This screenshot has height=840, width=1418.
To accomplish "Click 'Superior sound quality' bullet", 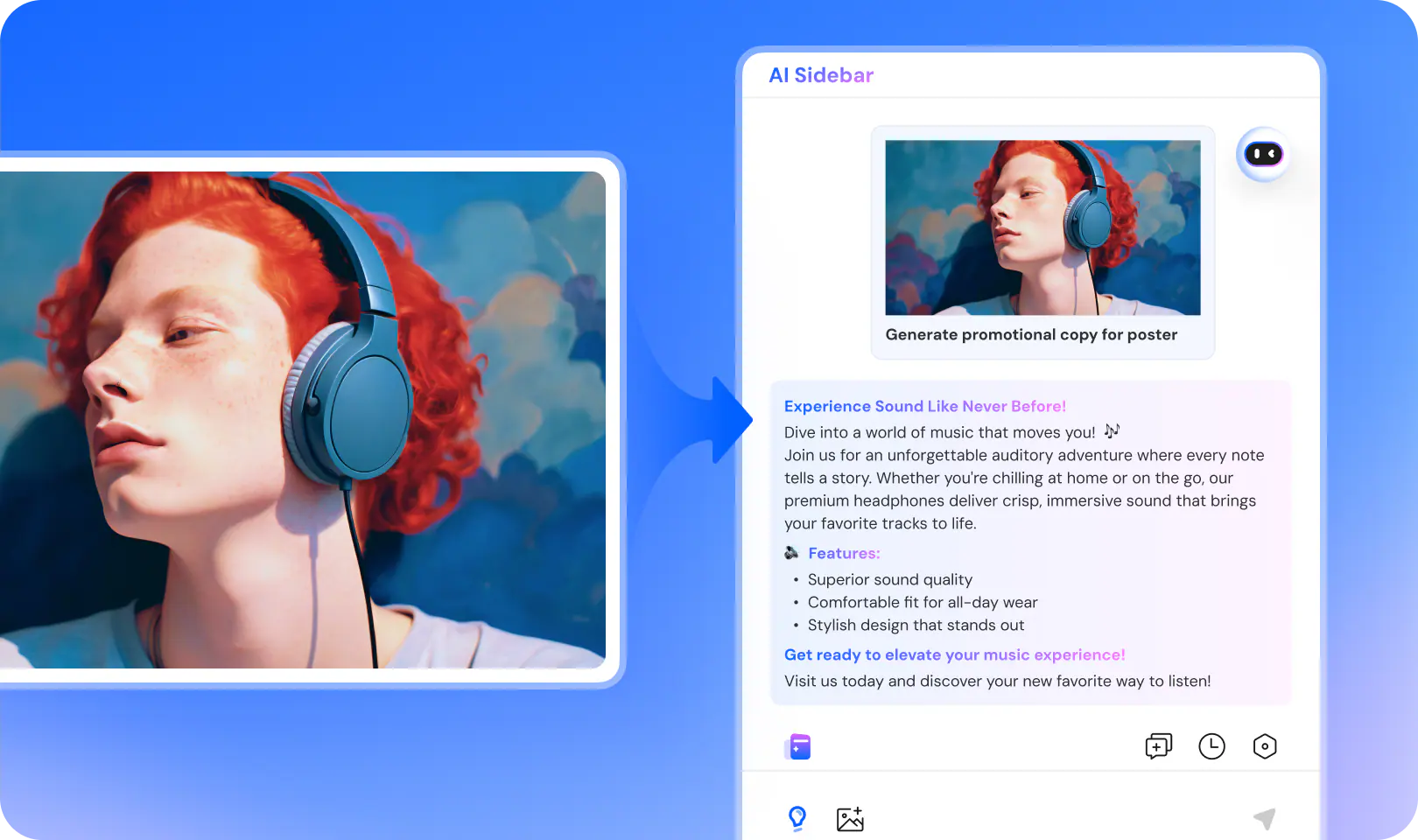I will pyautogui.click(x=890, y=579).
